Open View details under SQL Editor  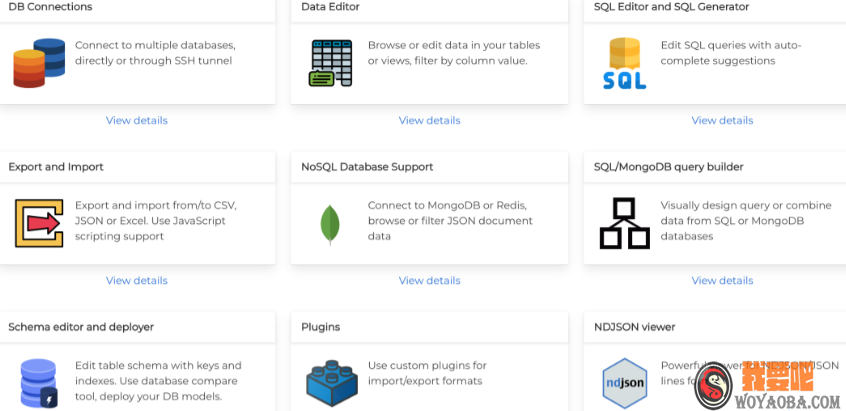(x=722, y=121)
